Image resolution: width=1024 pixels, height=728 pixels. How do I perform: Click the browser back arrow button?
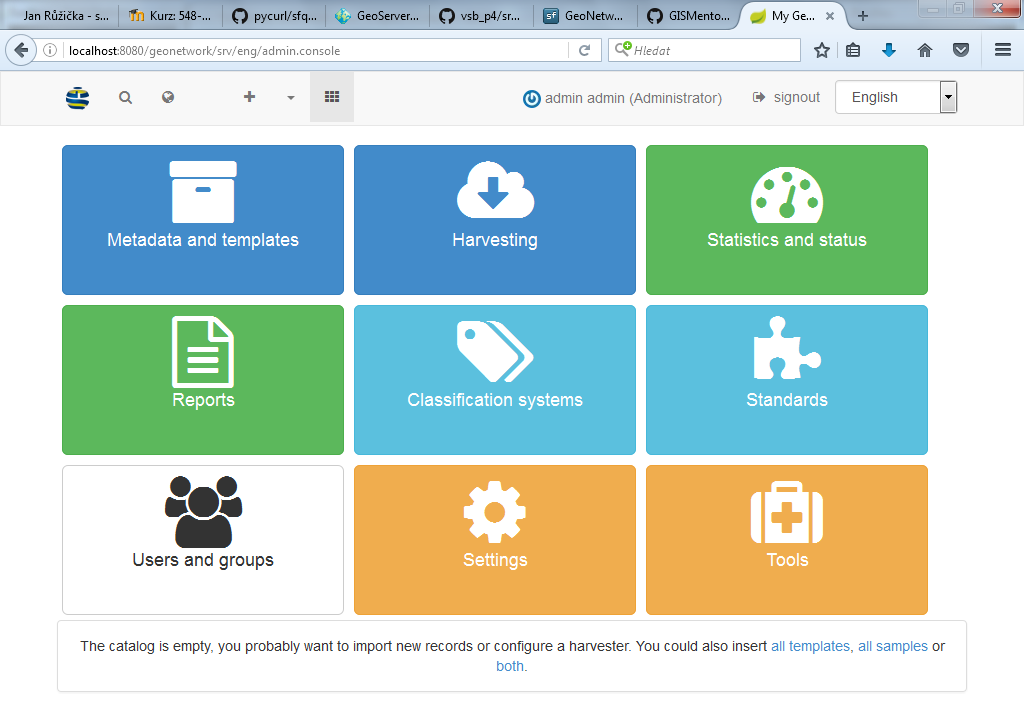click(x=21, y=50)
